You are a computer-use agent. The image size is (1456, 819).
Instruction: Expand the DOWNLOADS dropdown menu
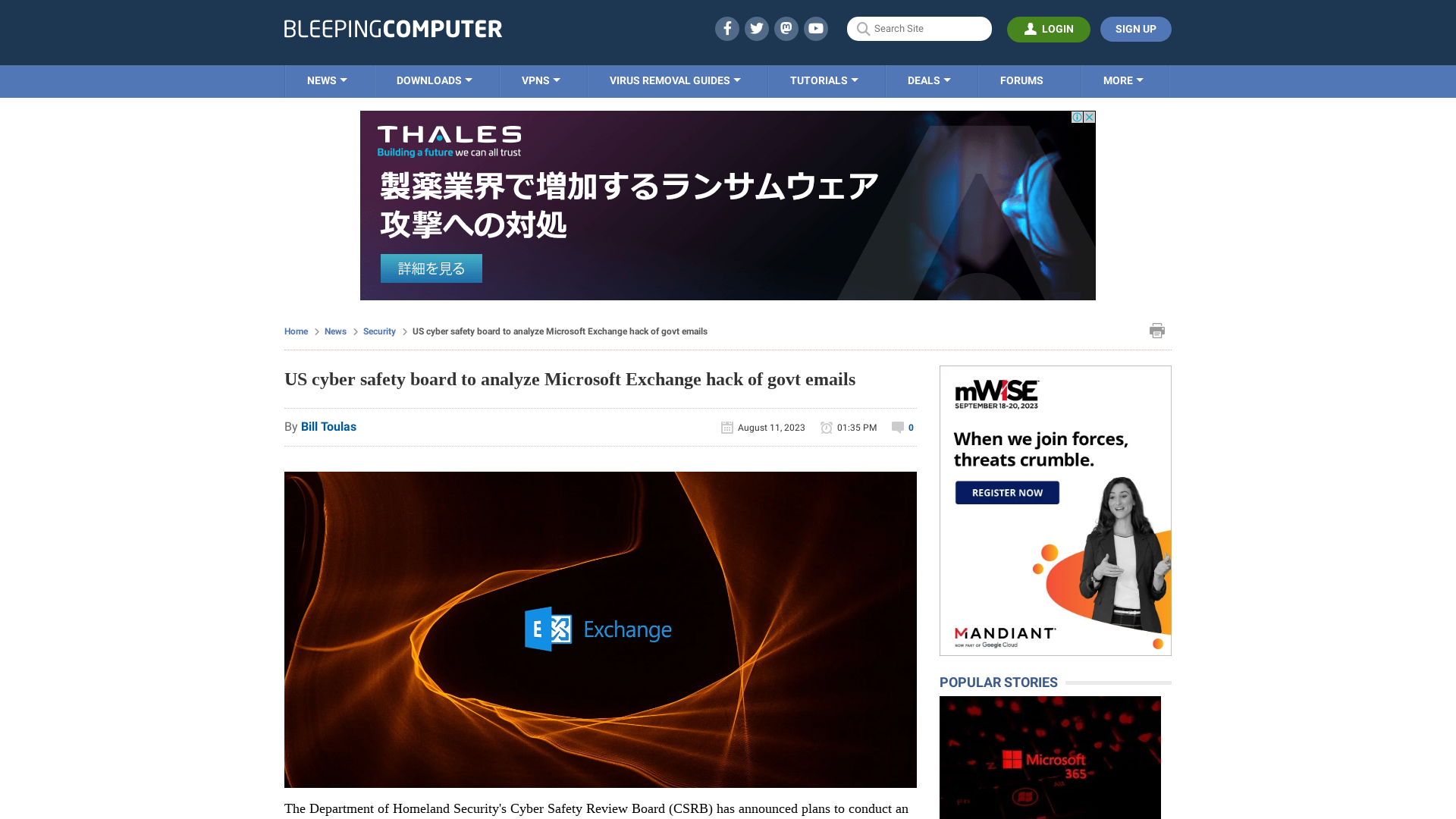tap(434, 81)
